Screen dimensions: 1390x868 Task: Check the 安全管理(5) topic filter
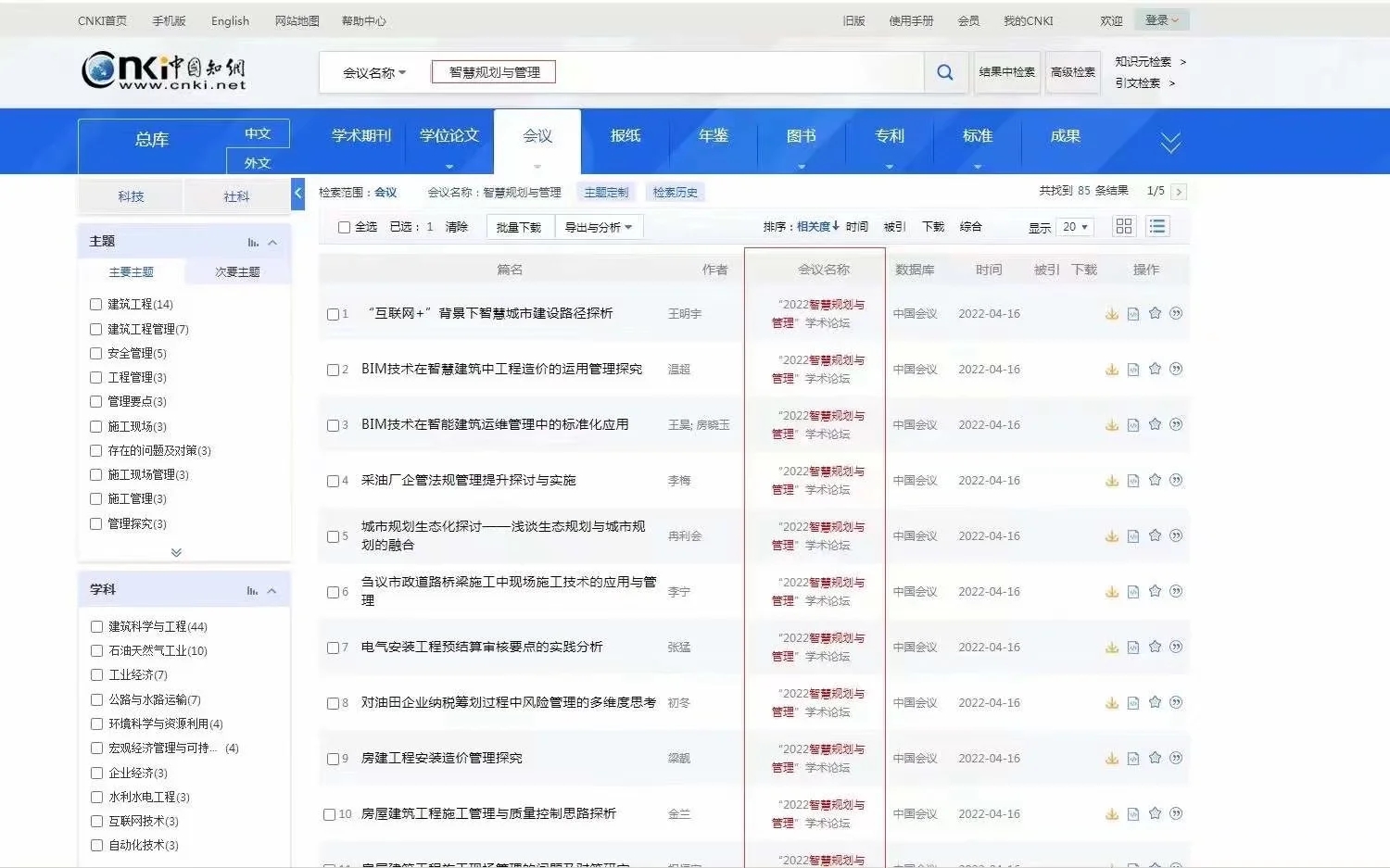[x=95, y=353]
